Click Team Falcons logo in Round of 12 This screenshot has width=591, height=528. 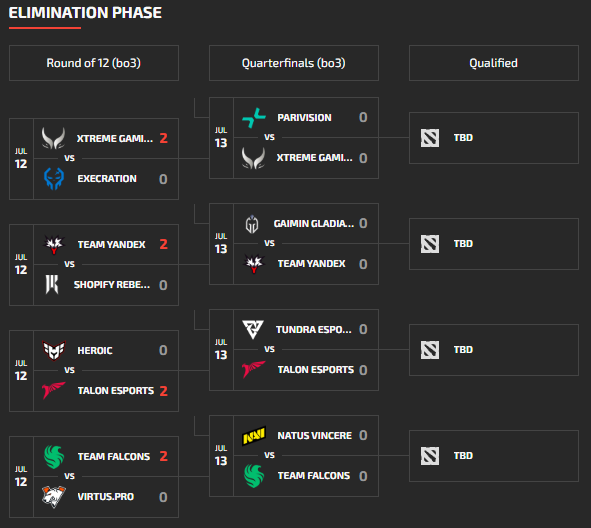pyautogui.click(x=54, y=457)
